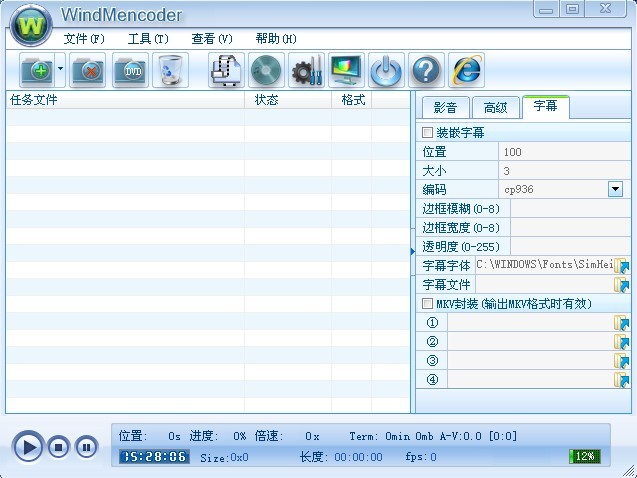The height and width of the screenshot is (478, 637).
Task: Switch to the 高级 tab
Action: [x=495, y=108]
